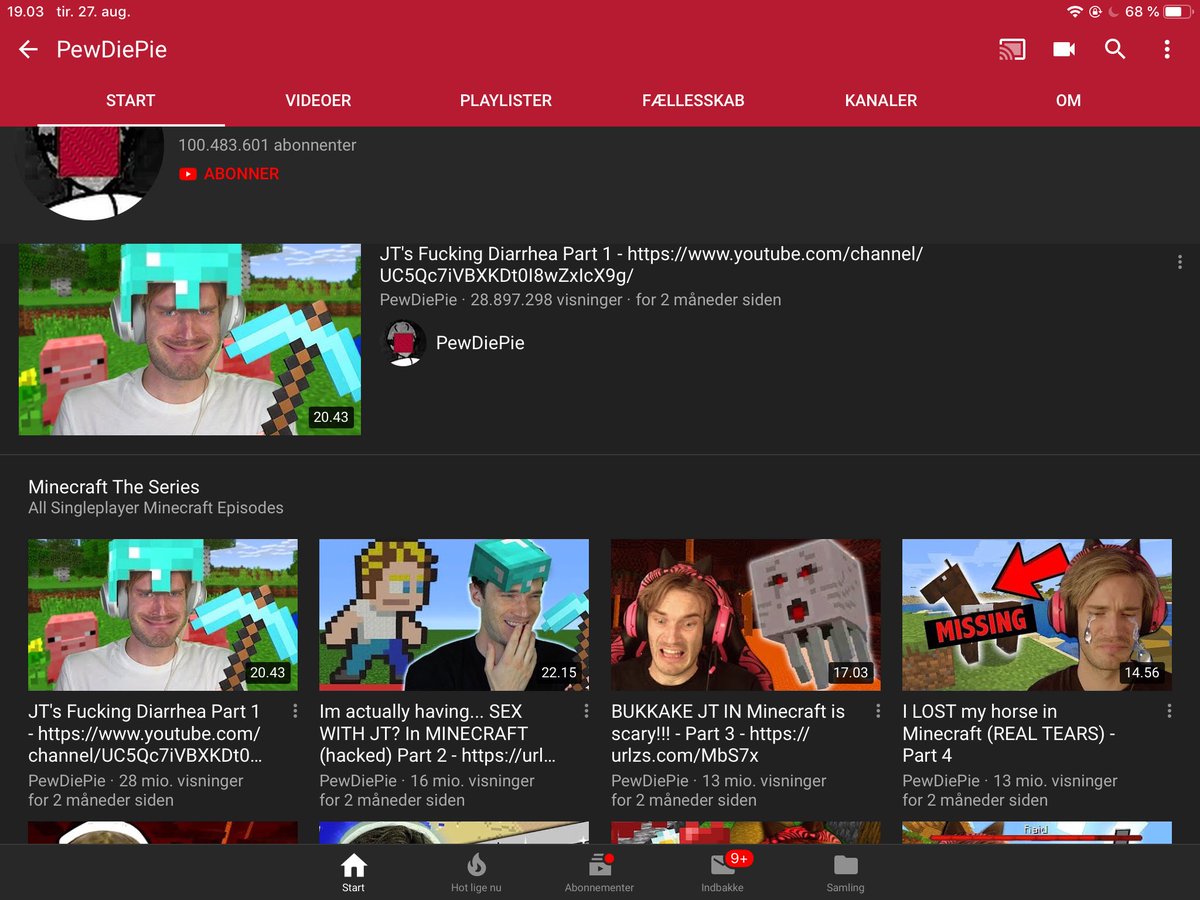
Task: Switch to the KANALER tab
Action: 881,100
